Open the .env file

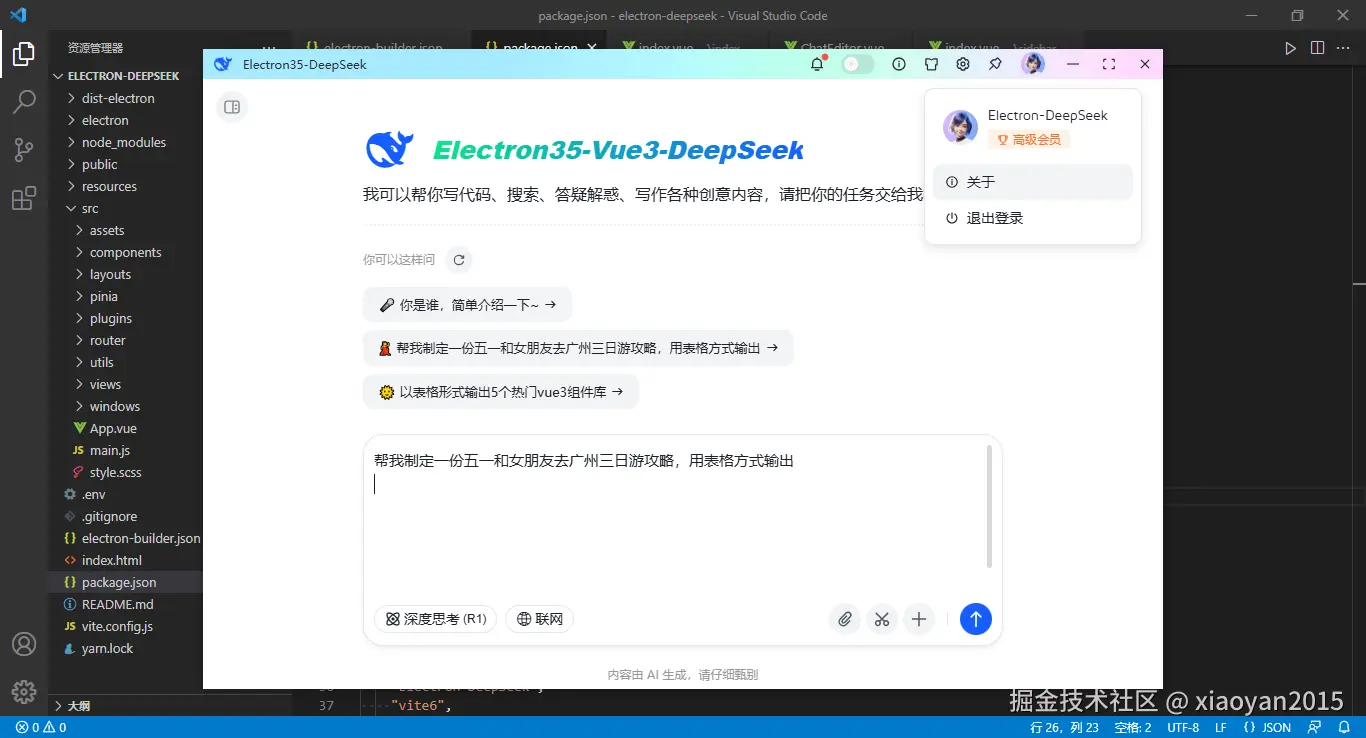pyautogui.click(x=125, y=494)
